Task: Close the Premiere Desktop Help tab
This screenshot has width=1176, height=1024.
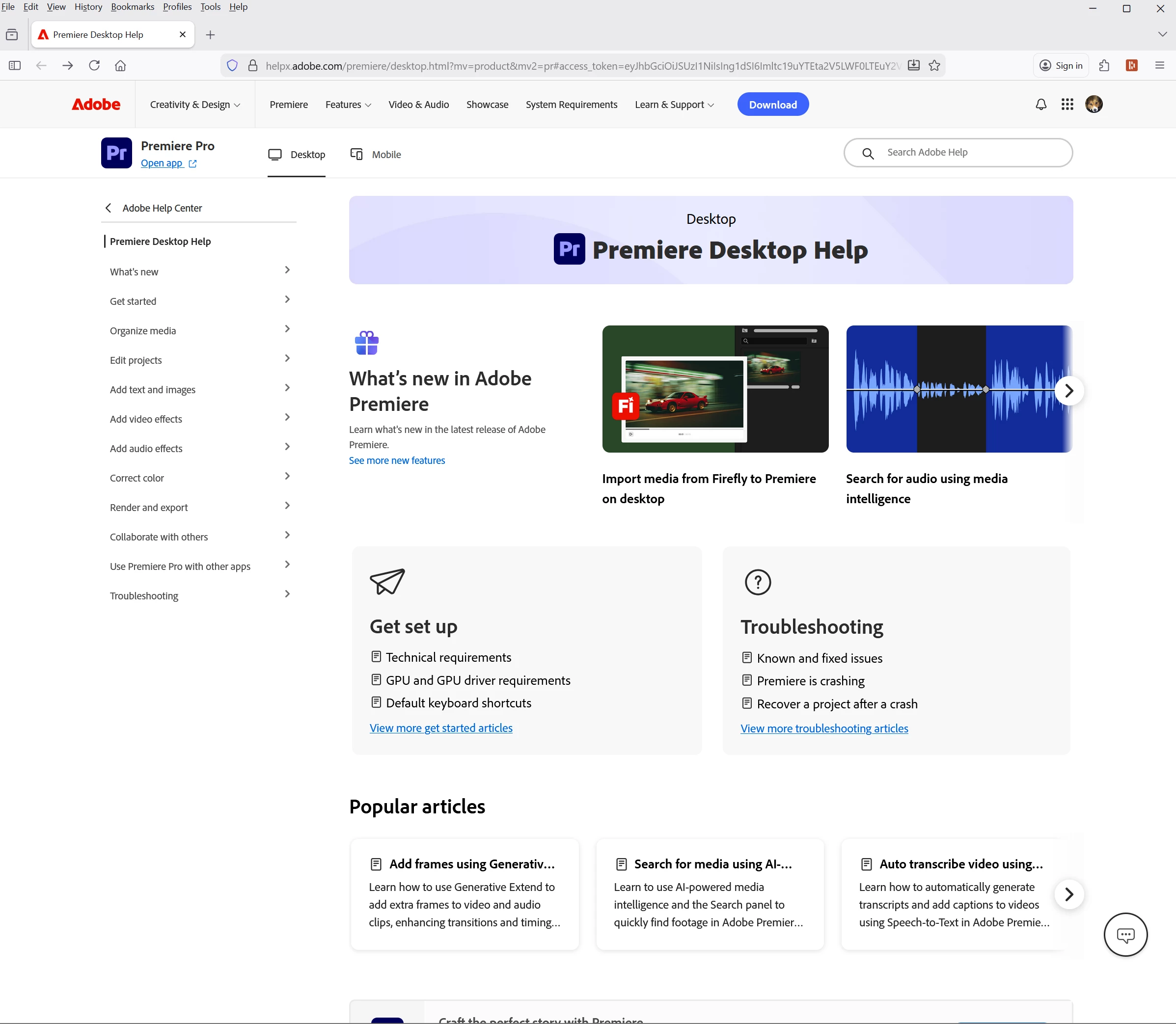Action: pos(183,35)
